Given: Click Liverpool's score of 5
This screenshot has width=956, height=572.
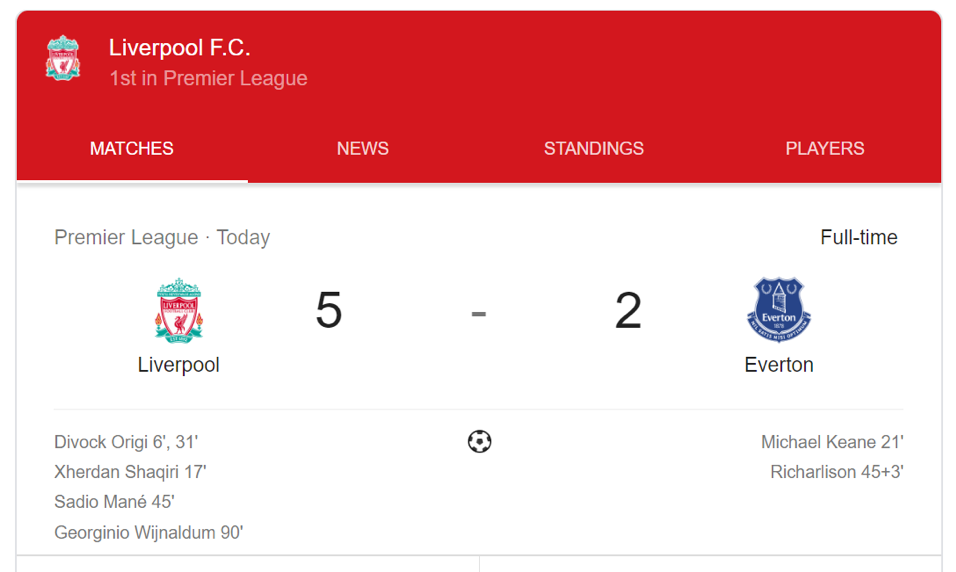Looking at the screenshot, I should point(329,310).
